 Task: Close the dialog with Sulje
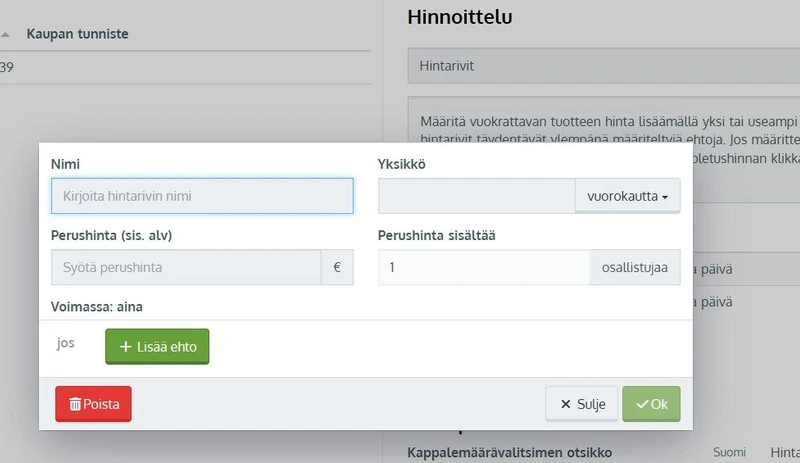tap(582, 404)
